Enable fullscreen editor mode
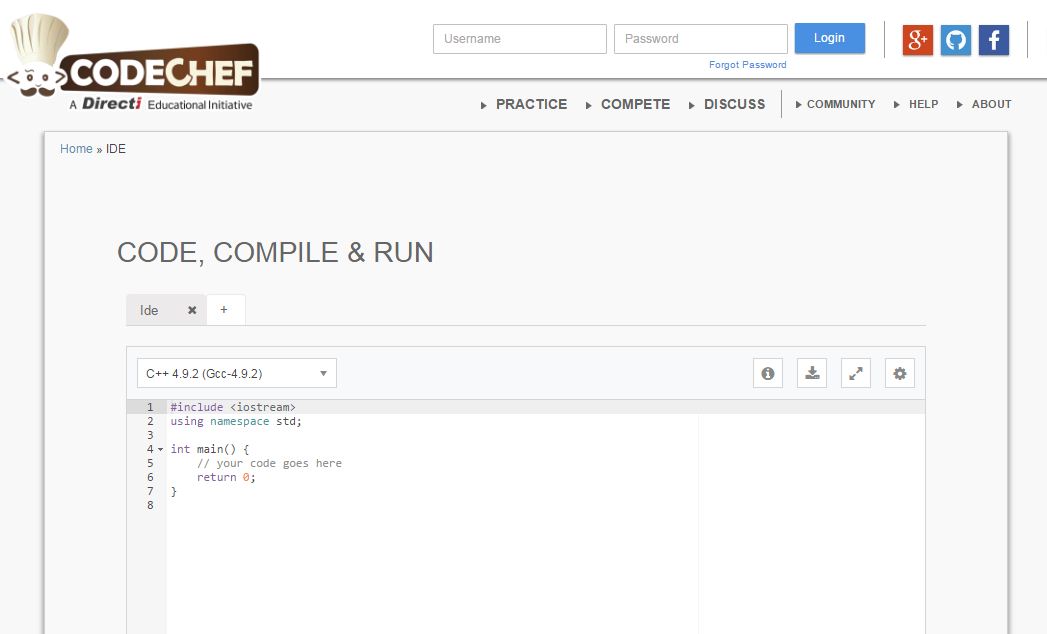 (x=855, y=372)
